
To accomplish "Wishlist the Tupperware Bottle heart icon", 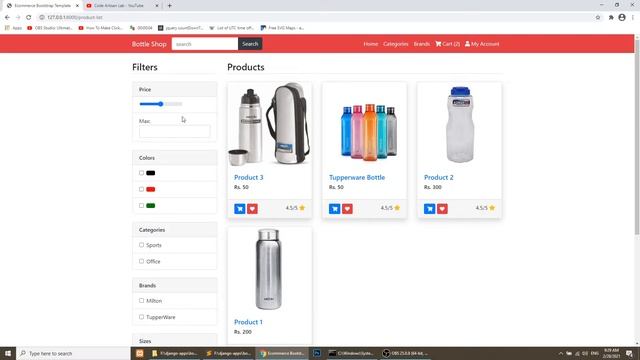I will pyautogui.click(x=347, y=209).
